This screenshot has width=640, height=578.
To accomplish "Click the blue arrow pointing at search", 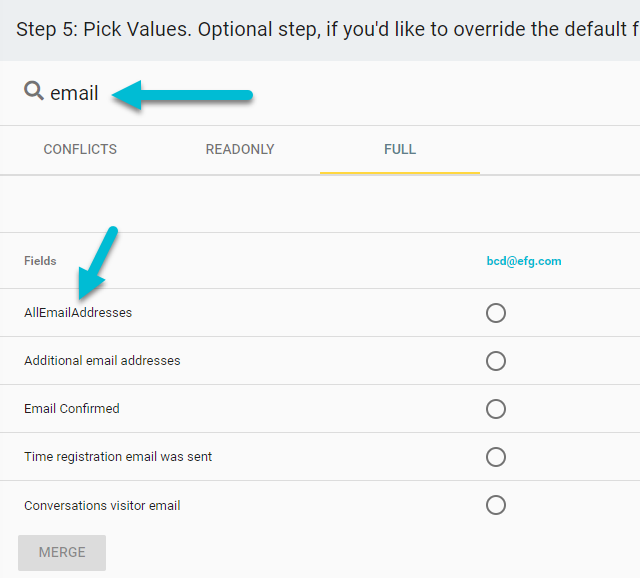I will (x=182, y=95).
